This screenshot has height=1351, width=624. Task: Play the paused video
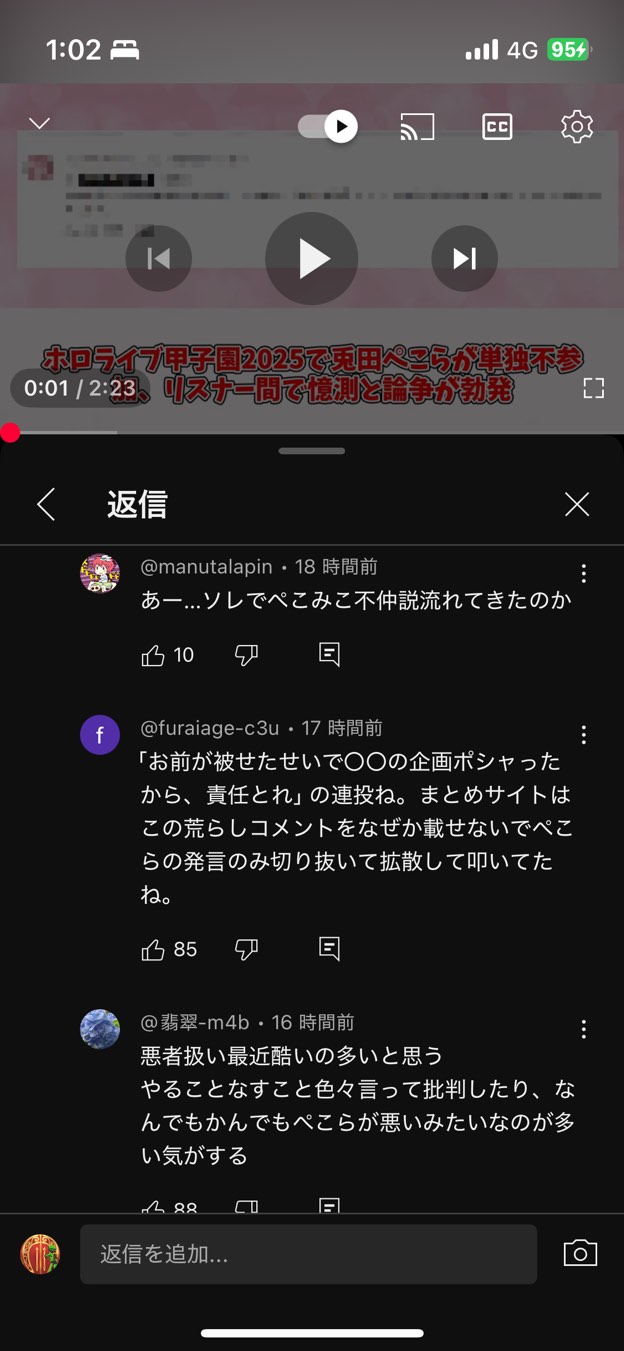pyautogui.click(x=312, y=259)
